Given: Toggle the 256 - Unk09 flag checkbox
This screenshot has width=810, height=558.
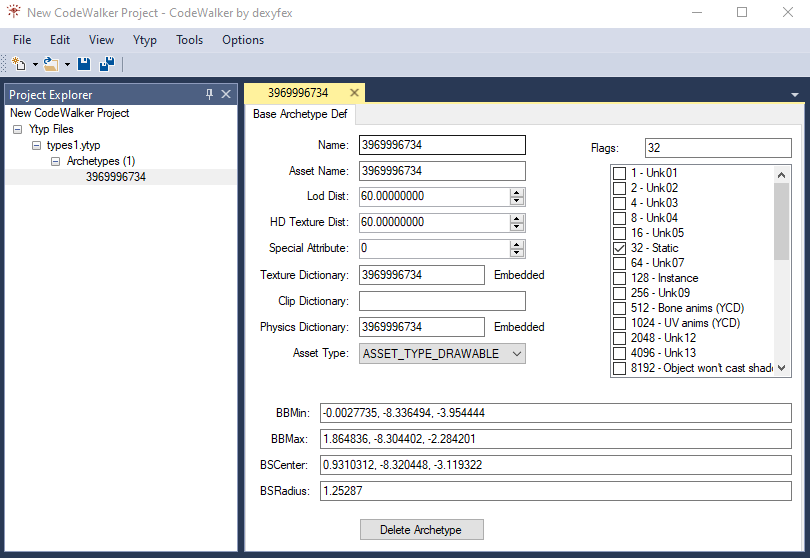Looking at the screenshot, I should tap(619, 293).
